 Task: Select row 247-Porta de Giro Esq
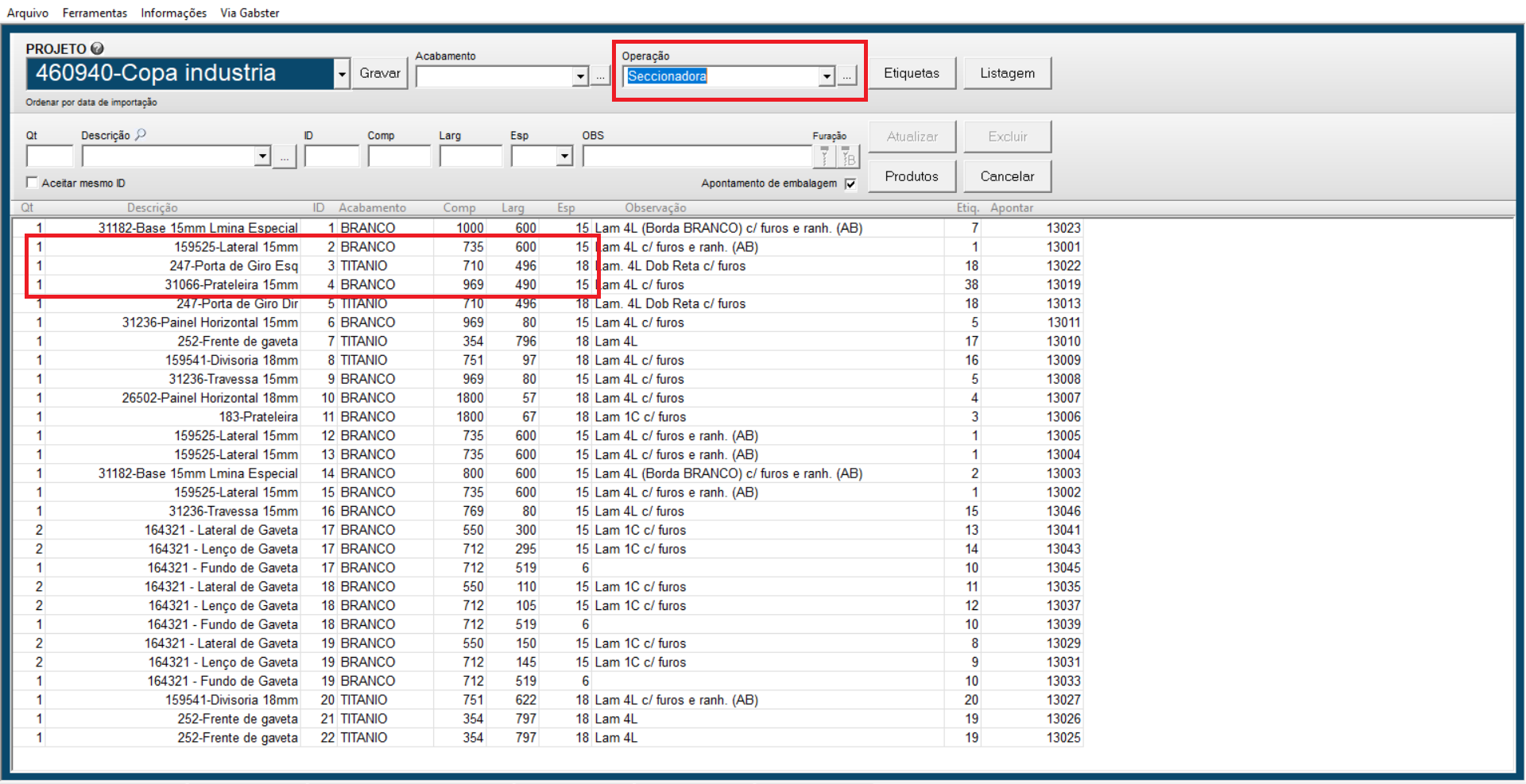548,266
